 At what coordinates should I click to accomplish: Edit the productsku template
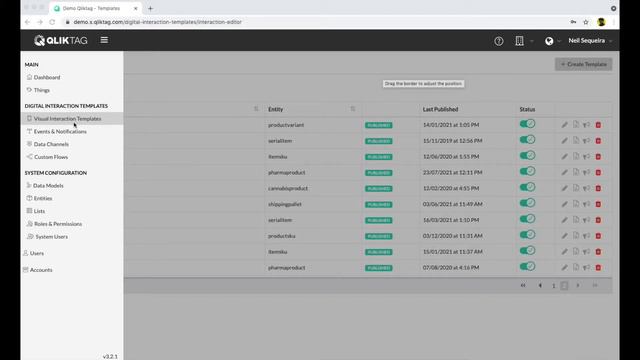point(564,236)
